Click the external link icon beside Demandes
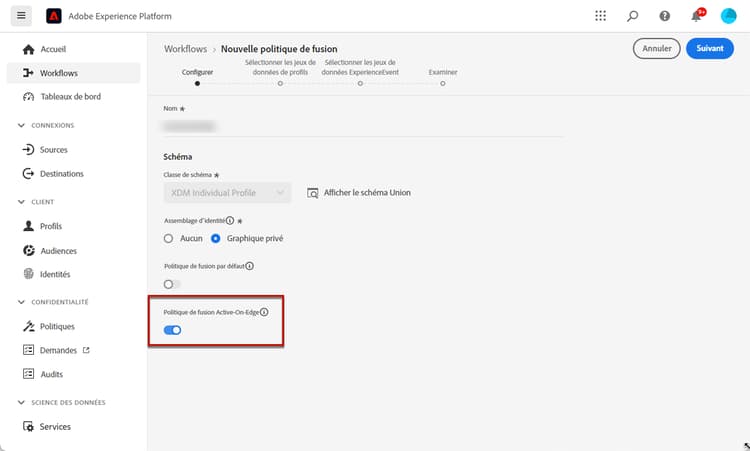The image size is (750, 451). [86, 350]
